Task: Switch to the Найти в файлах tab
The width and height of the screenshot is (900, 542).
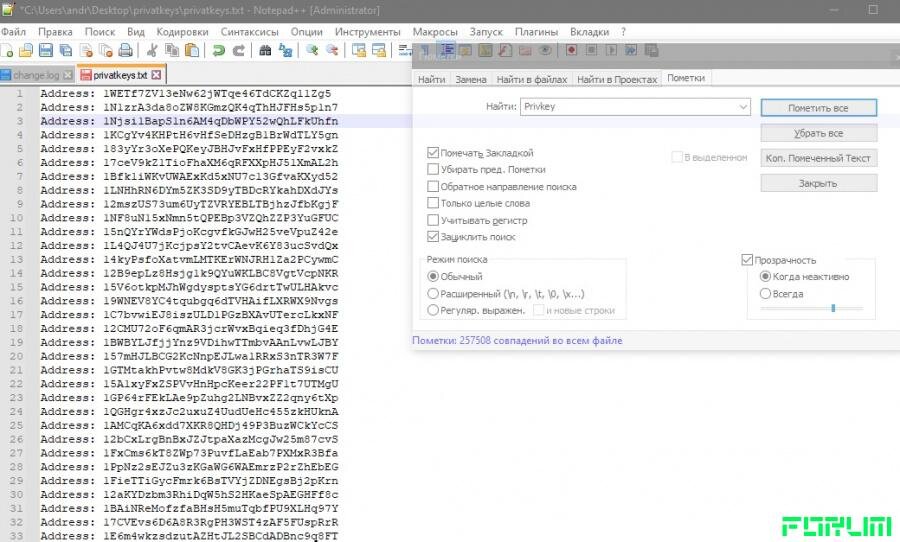Action: click(532, 79)
